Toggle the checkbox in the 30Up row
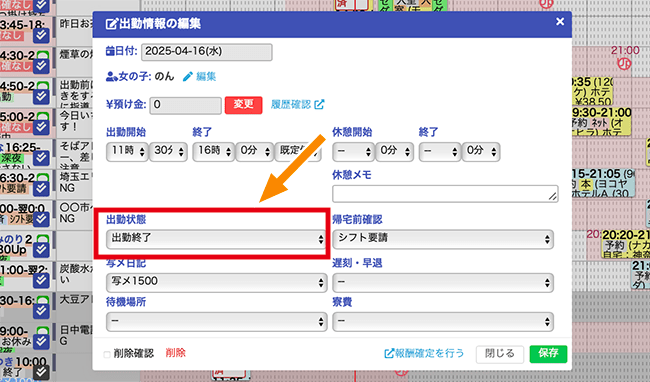The width and height of the screenshot is (650, 382). [41, 249]
